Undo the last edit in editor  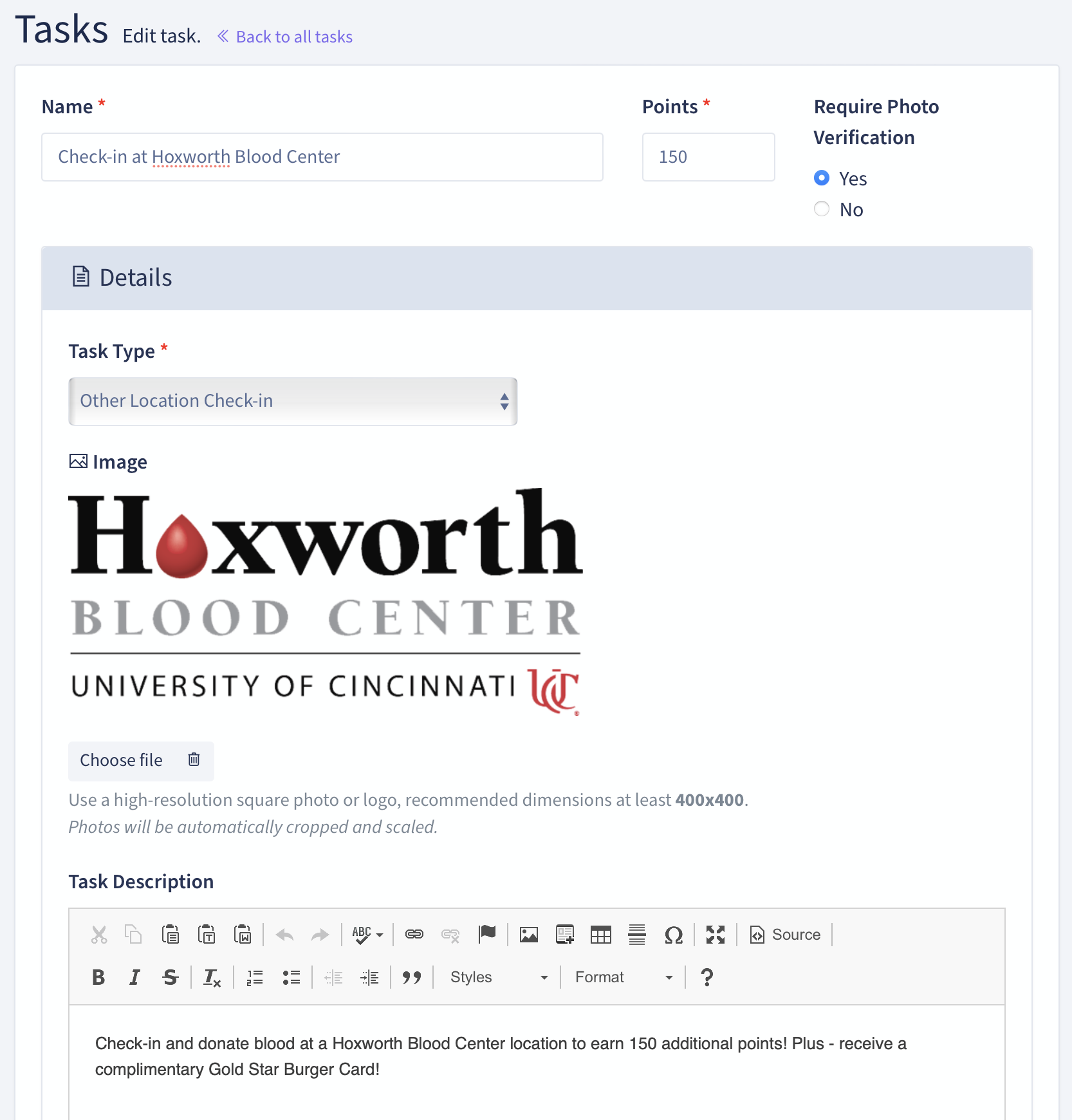284,935
